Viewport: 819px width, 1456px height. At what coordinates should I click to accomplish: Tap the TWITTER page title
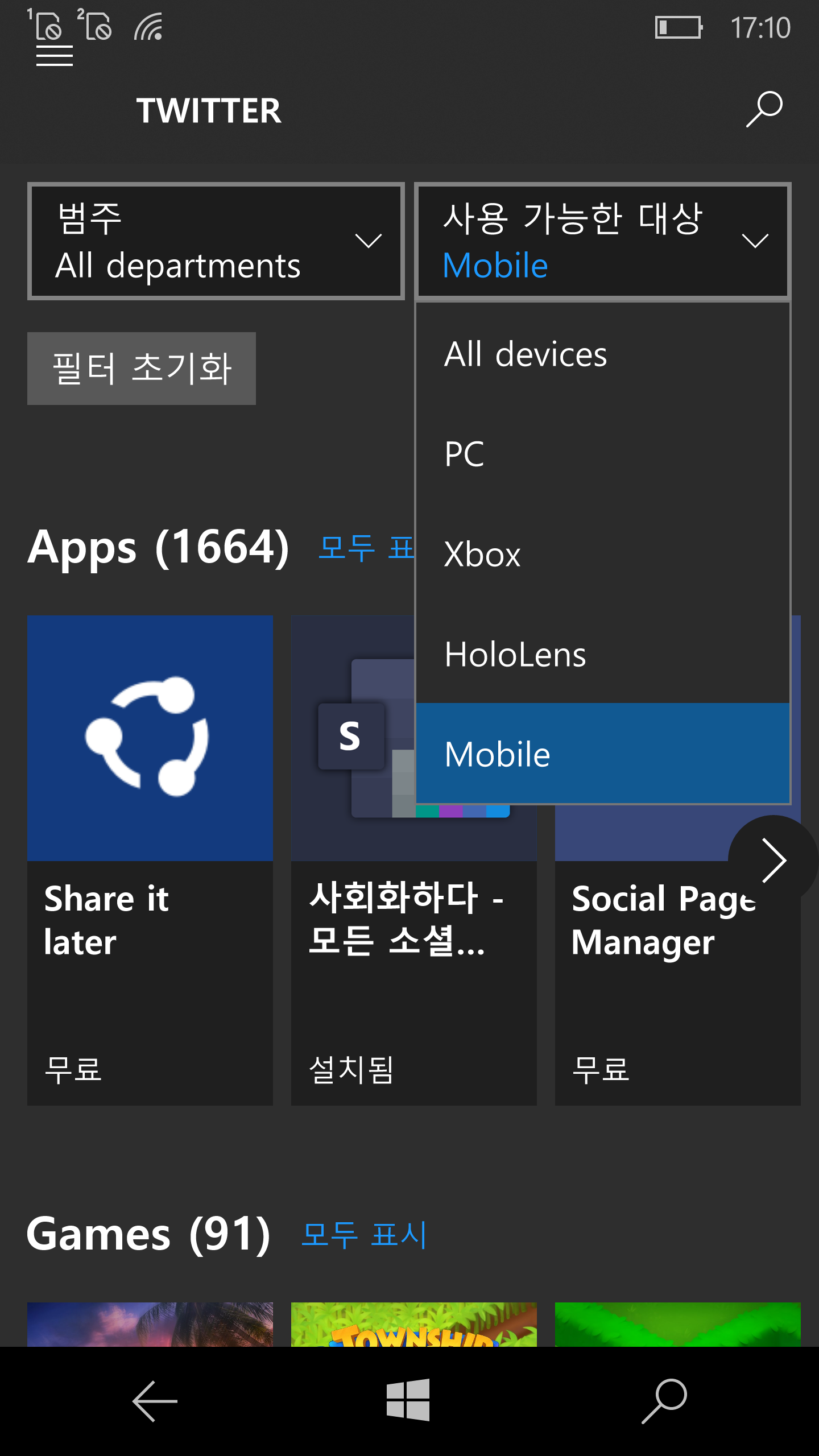(x=209, y=110)
